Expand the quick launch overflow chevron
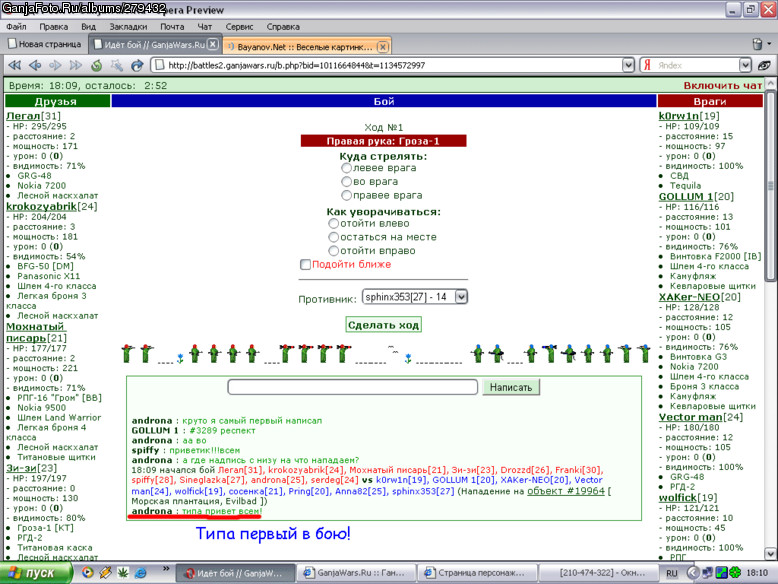The height and width of the screenshot is (584, 778). [x=166, y=569]
